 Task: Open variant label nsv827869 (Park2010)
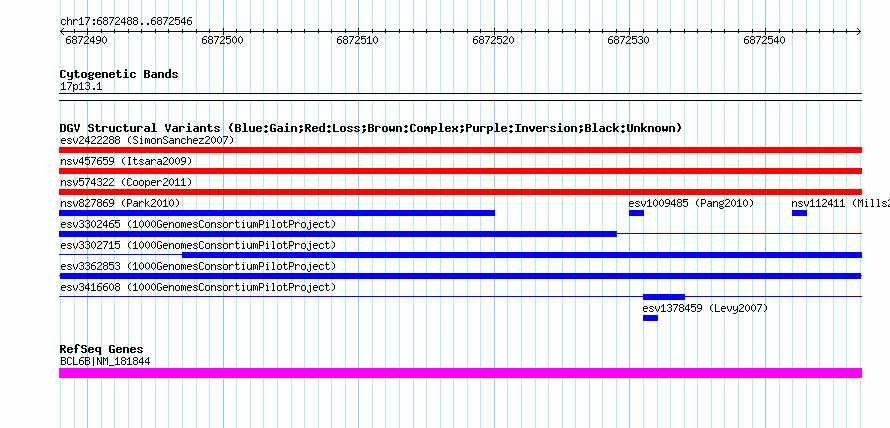(120, 203)
